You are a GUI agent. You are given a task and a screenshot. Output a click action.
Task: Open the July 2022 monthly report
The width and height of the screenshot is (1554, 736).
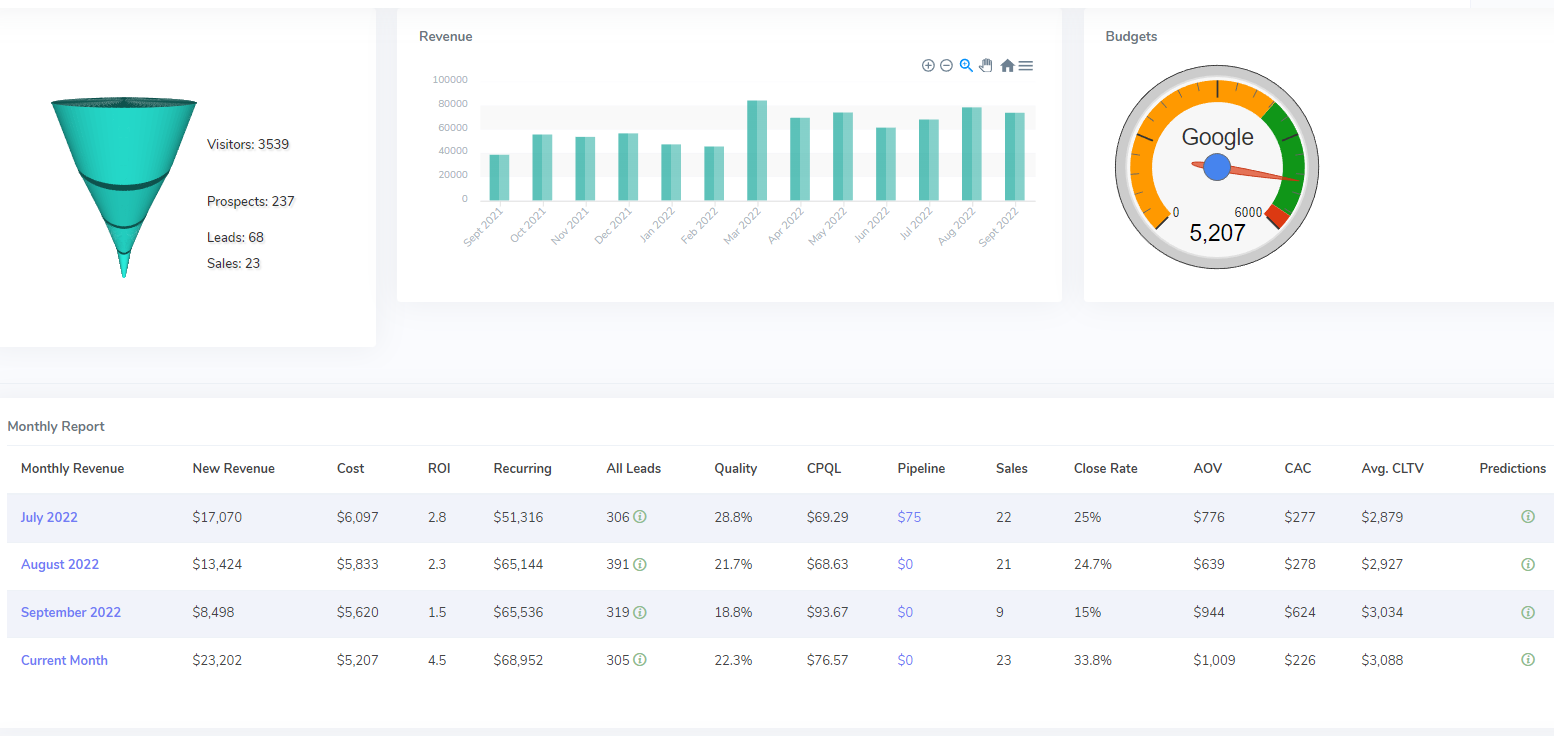tap(49, 517)
